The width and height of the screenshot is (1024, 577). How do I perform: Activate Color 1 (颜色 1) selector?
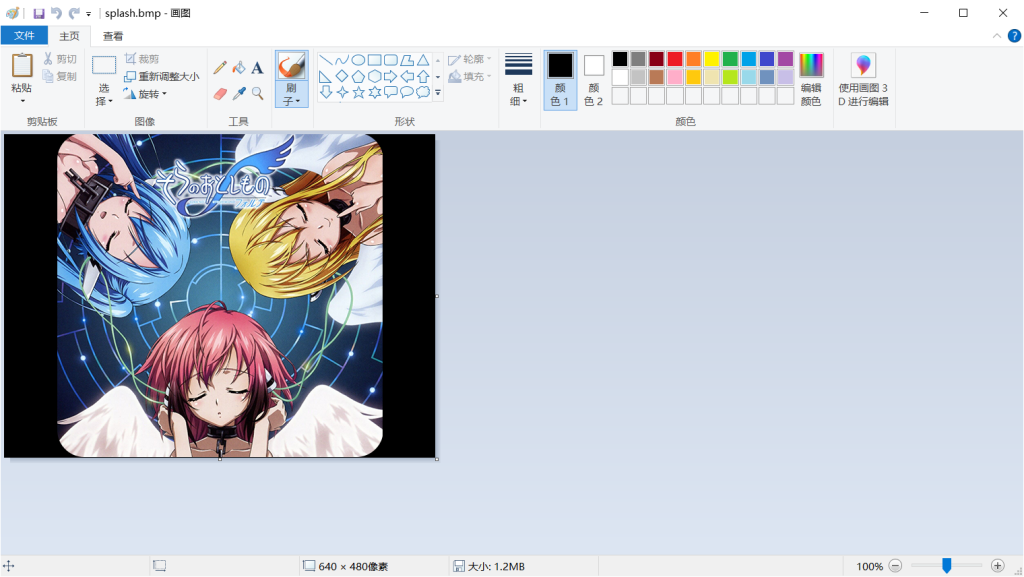coord(560,80)
